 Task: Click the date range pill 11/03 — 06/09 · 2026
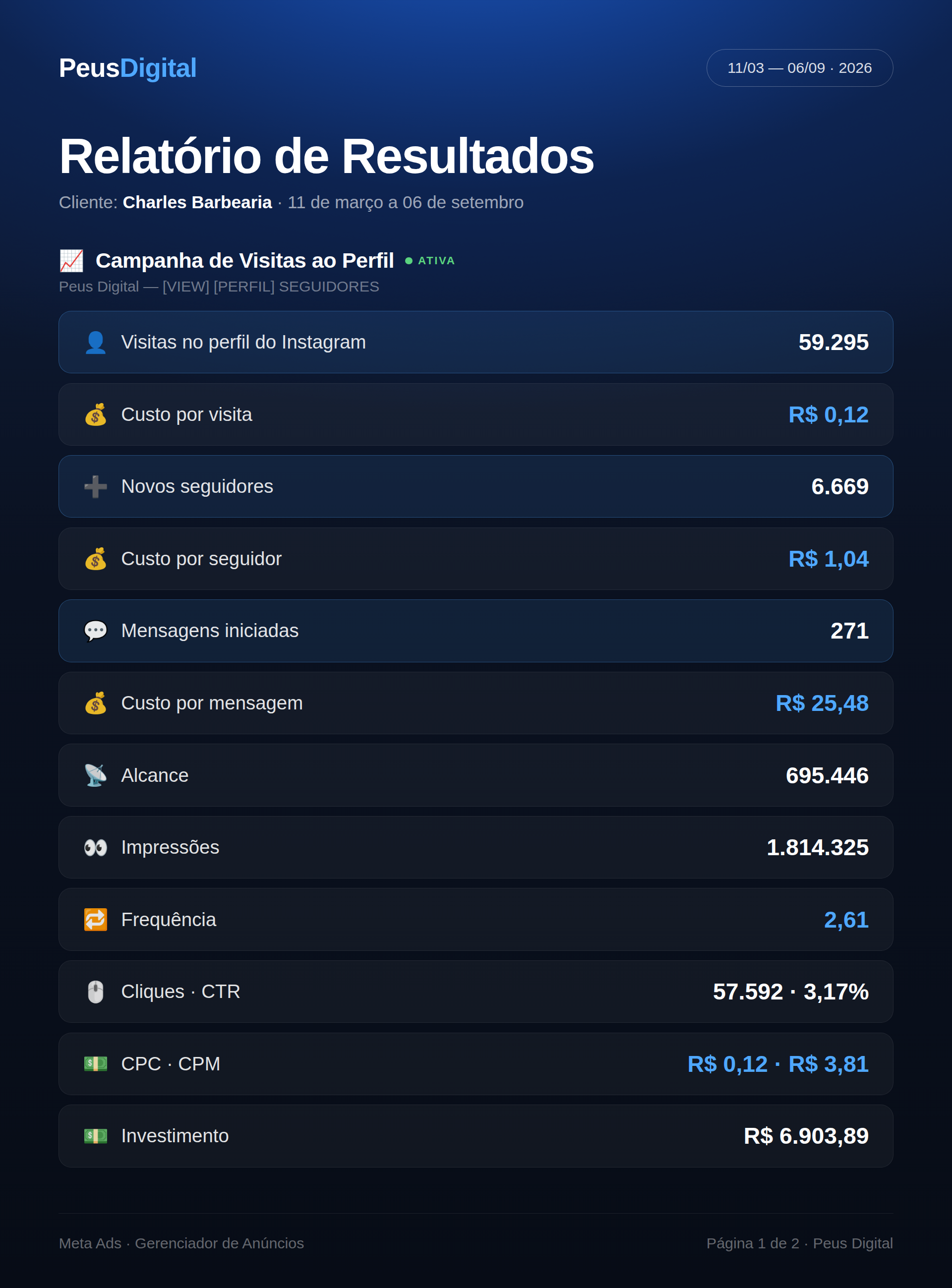799,68
